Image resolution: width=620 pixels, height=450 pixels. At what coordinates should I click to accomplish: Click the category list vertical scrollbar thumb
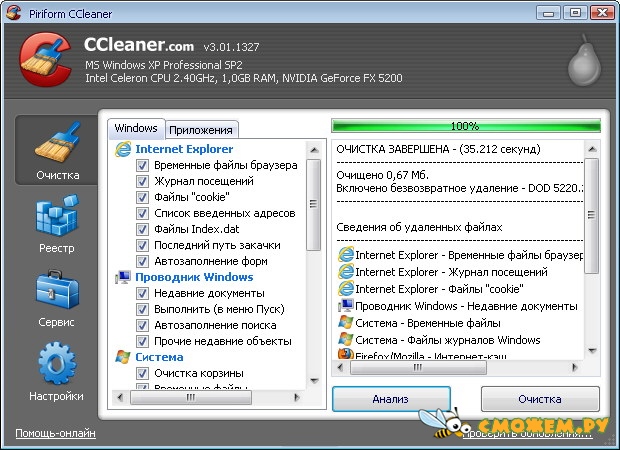(314, 205)
